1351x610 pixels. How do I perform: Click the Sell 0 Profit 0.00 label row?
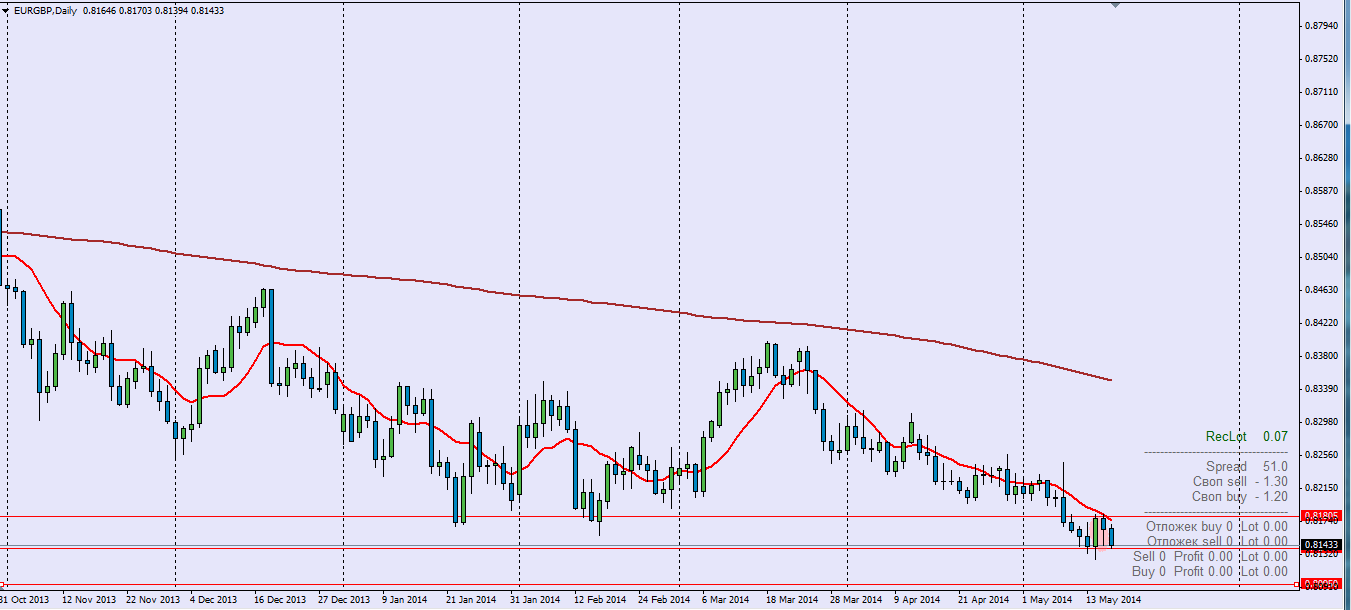(x=1210, y=556)
